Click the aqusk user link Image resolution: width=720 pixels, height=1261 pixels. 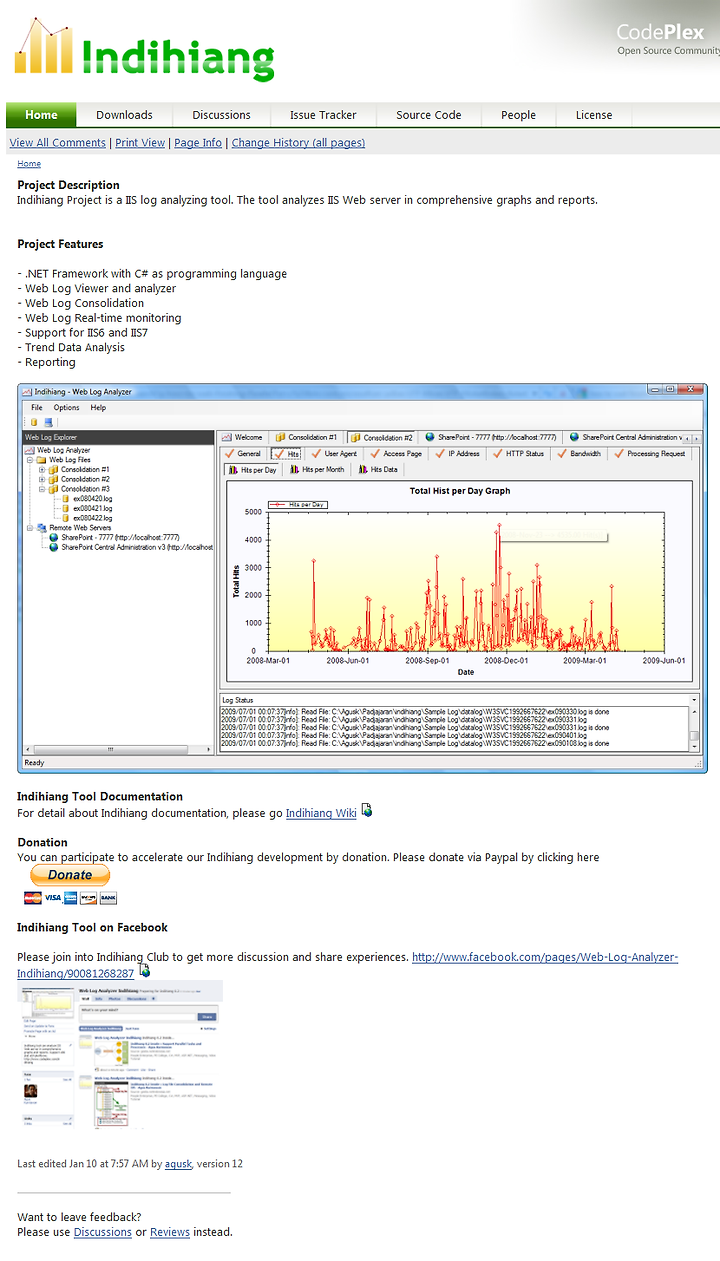point(178,1164)
